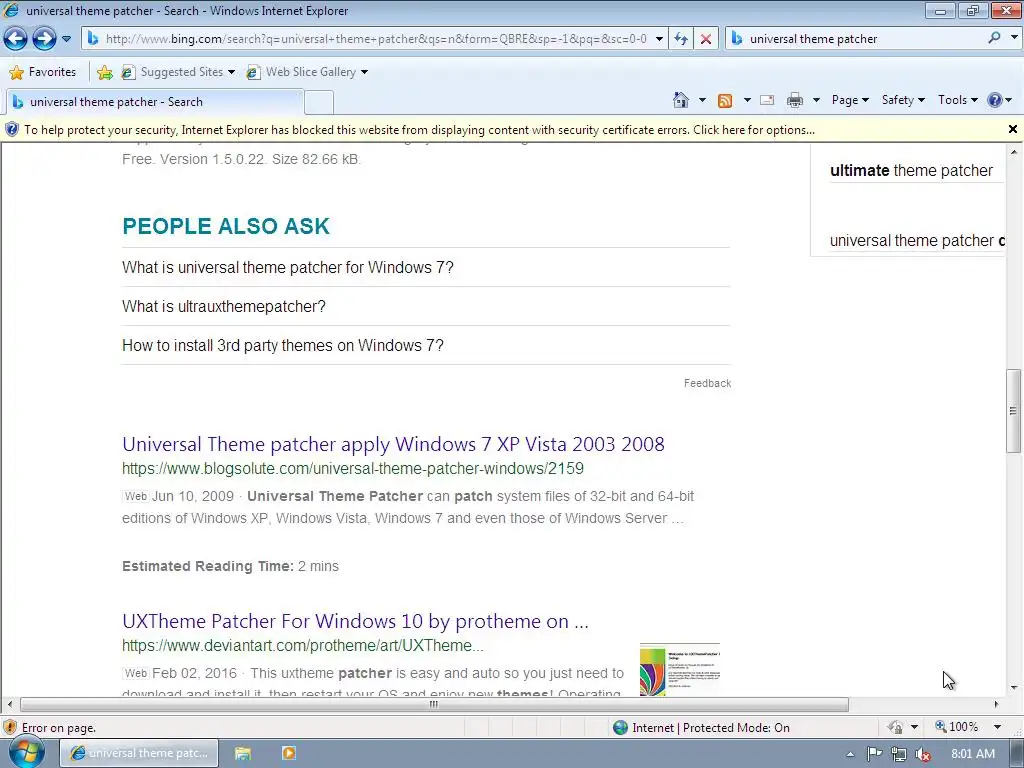Expand the Print dropdown arrow

coord(816,100)
